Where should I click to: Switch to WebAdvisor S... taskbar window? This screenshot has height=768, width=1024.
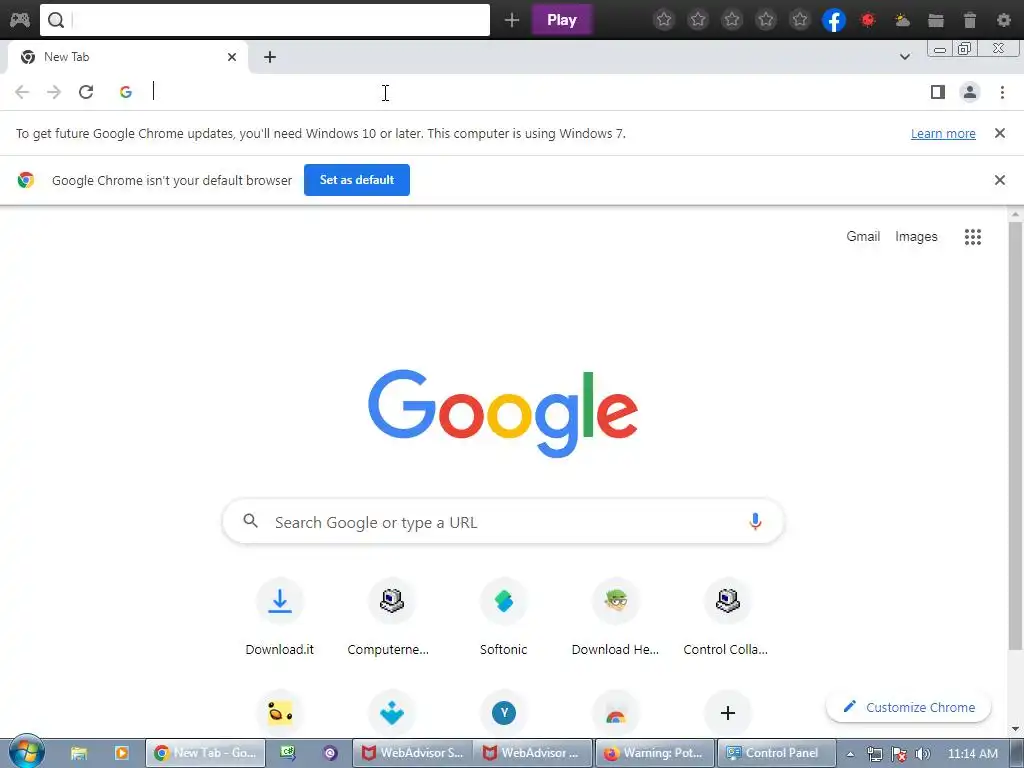pos(413,753)
